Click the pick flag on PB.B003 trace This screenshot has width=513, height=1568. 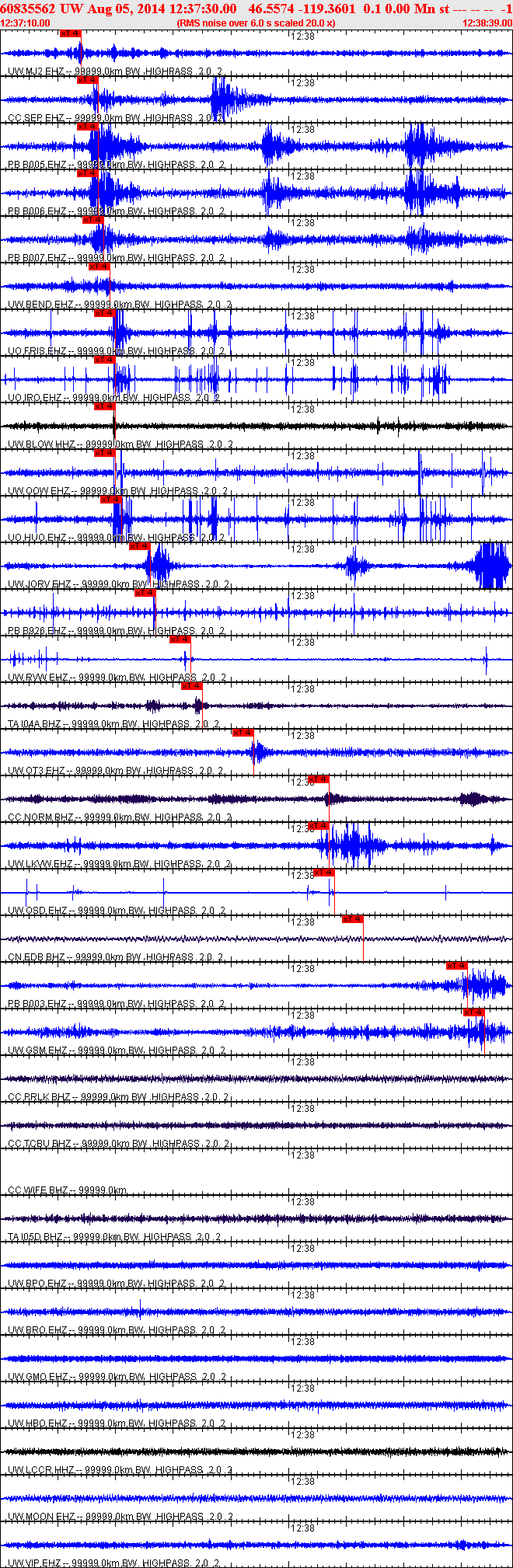pos(456,966)
